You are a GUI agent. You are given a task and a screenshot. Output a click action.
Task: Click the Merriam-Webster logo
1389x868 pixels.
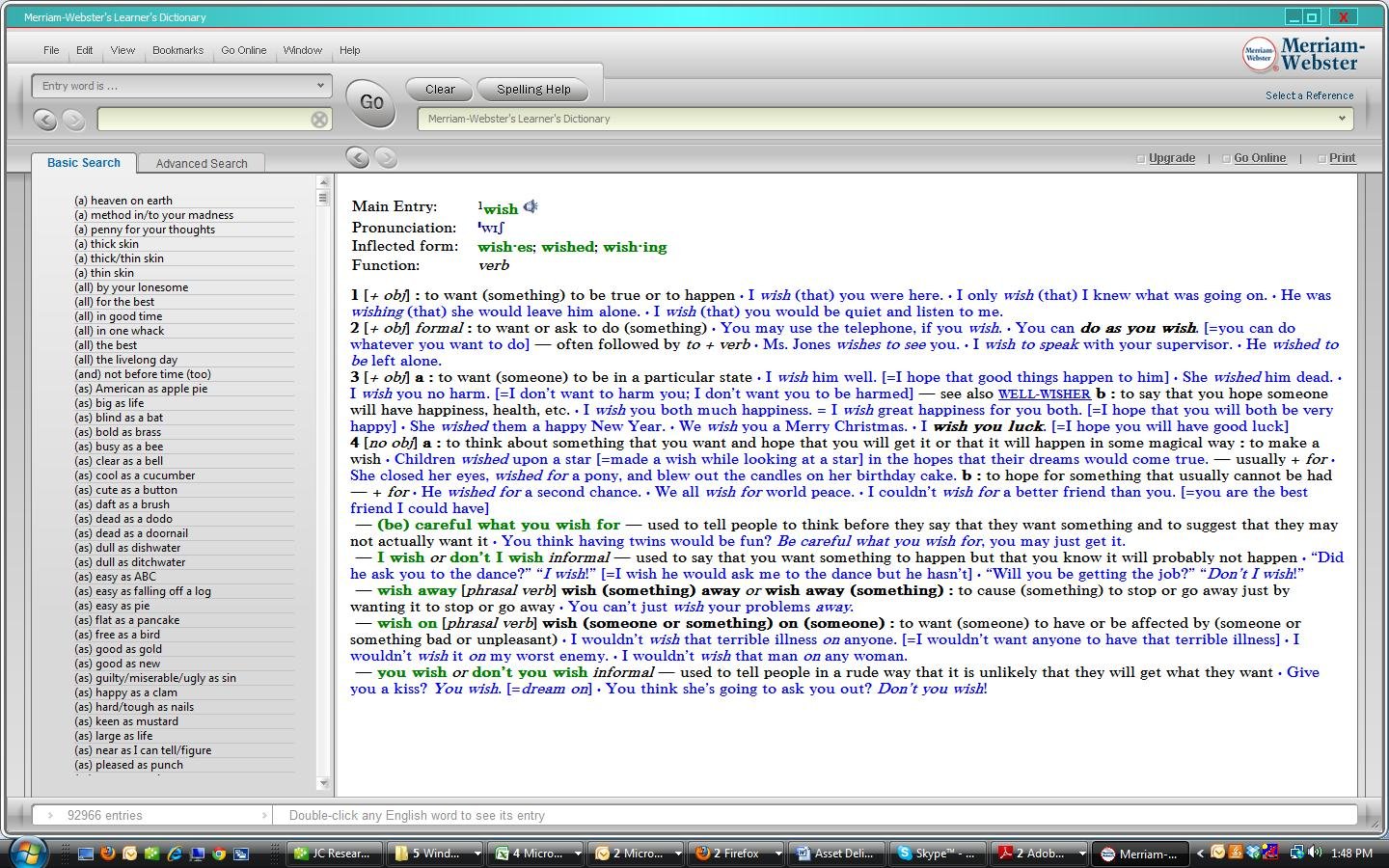coord(1302,54)
